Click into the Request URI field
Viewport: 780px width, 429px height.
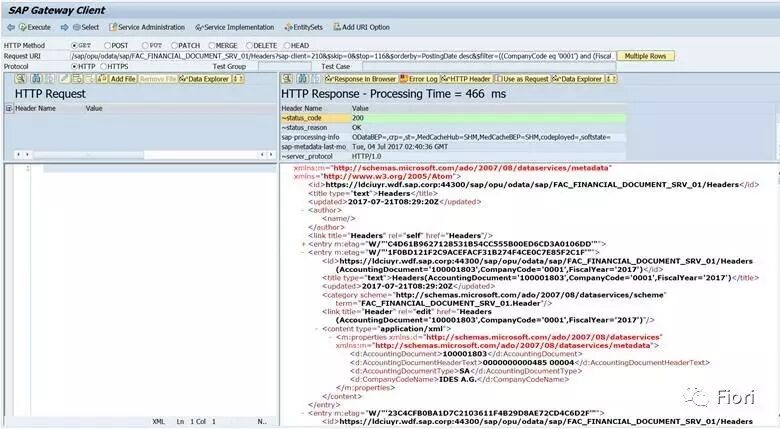point(343,56)
